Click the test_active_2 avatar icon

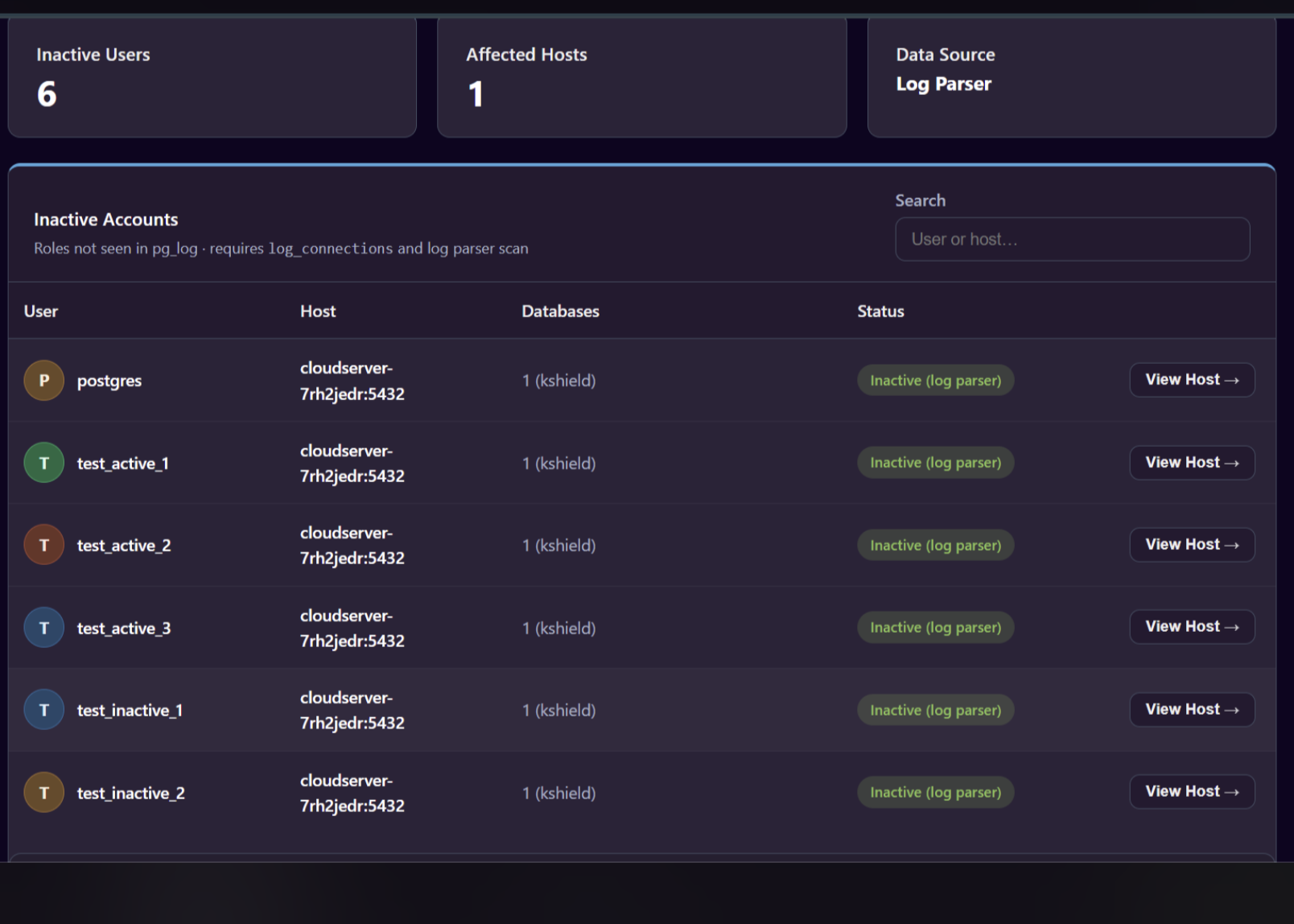(x=44, y=545)
